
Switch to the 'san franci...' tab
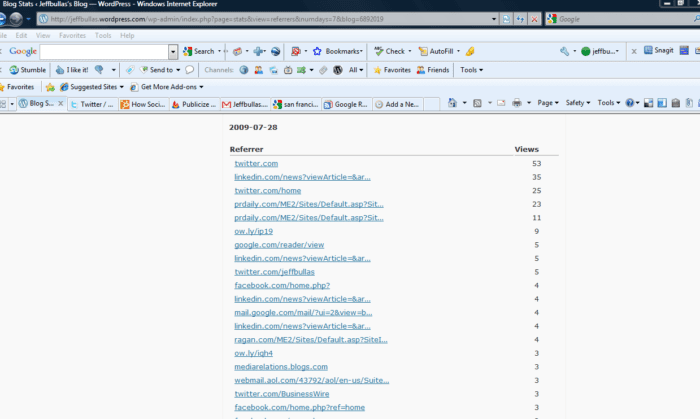tap(296, 104)
